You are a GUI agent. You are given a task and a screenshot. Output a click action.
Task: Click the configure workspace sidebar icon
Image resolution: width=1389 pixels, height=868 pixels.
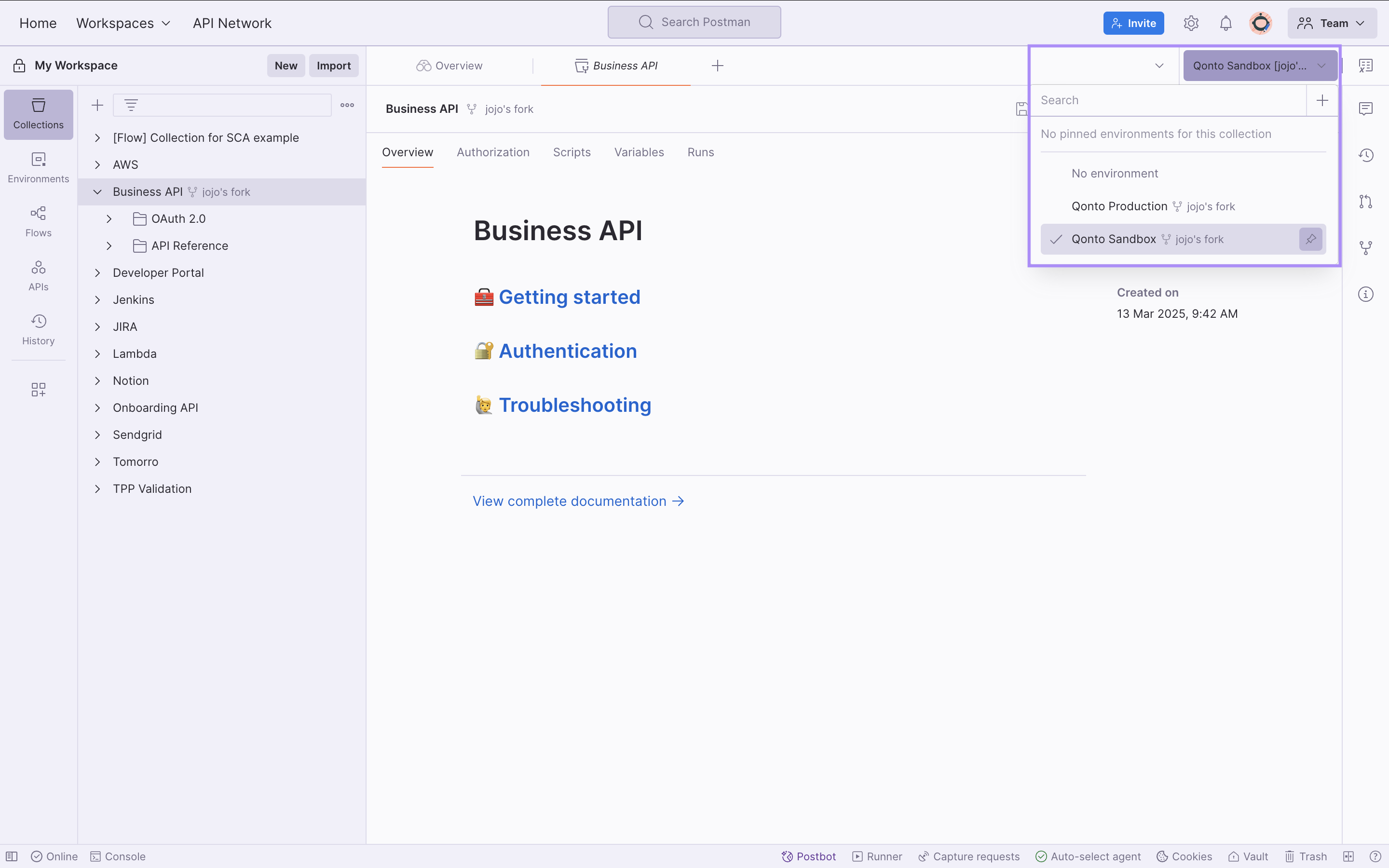click(39, 390)
